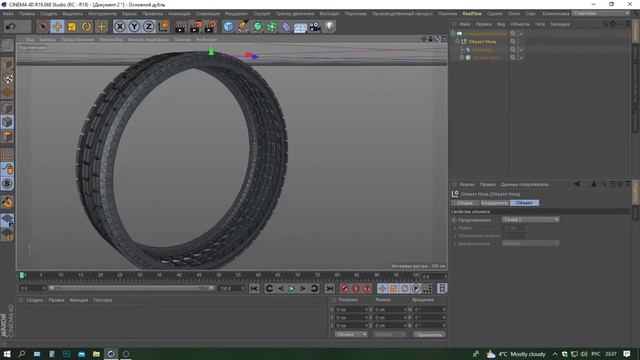This screenshot has height=360, width=640.
Task: Open the Представление dropdown
Action: (x=531, y=220)
